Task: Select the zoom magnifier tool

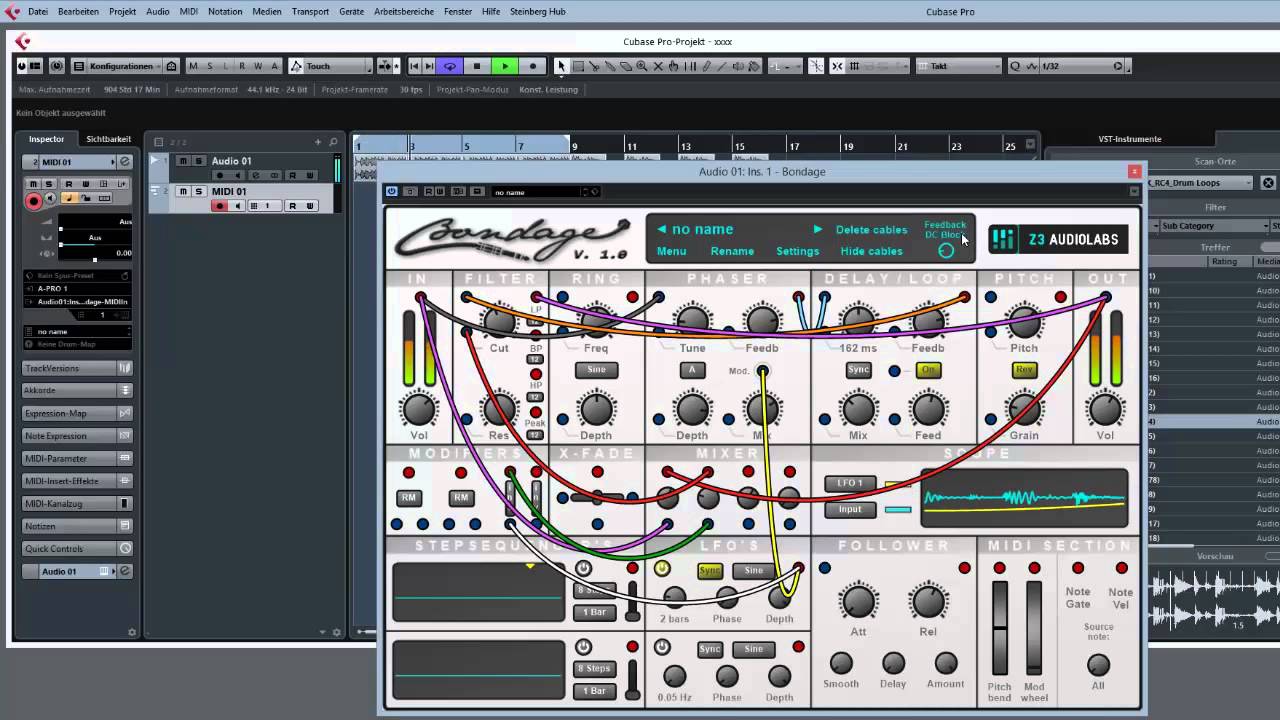Action: click(641, 66)
